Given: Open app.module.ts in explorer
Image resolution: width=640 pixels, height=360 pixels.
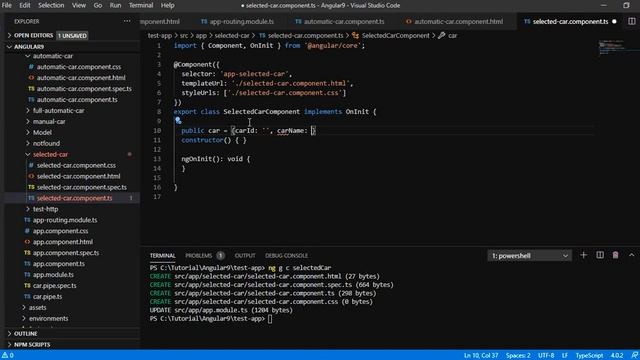Looking at the screenshot, I should point(53,275).
